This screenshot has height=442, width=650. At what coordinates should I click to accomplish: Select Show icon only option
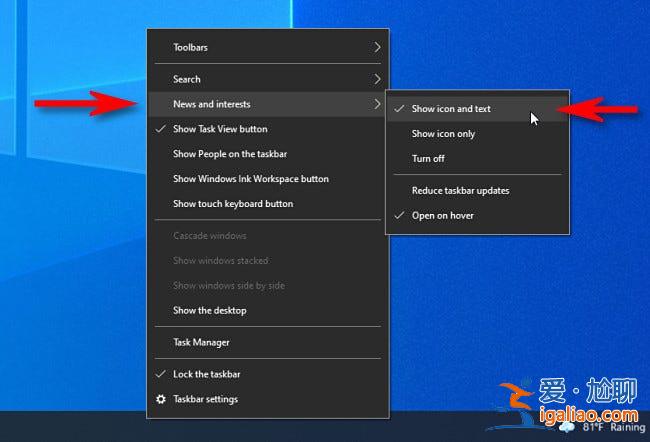(x=478, y=134)
